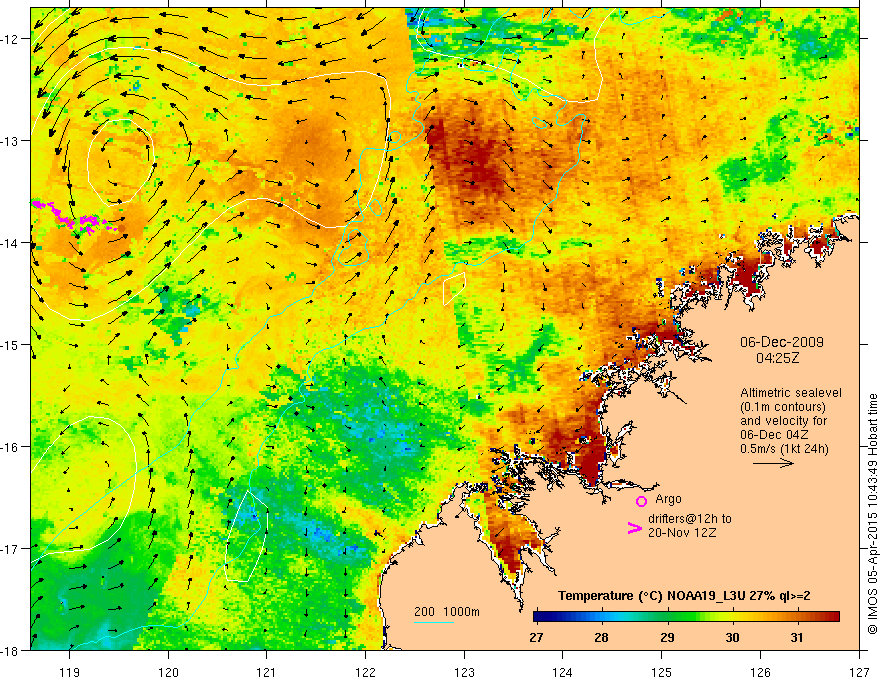The height and width of the screenshot is (680, 880).
Task: Click the latitude axis label -18
Action: point(10,651)
